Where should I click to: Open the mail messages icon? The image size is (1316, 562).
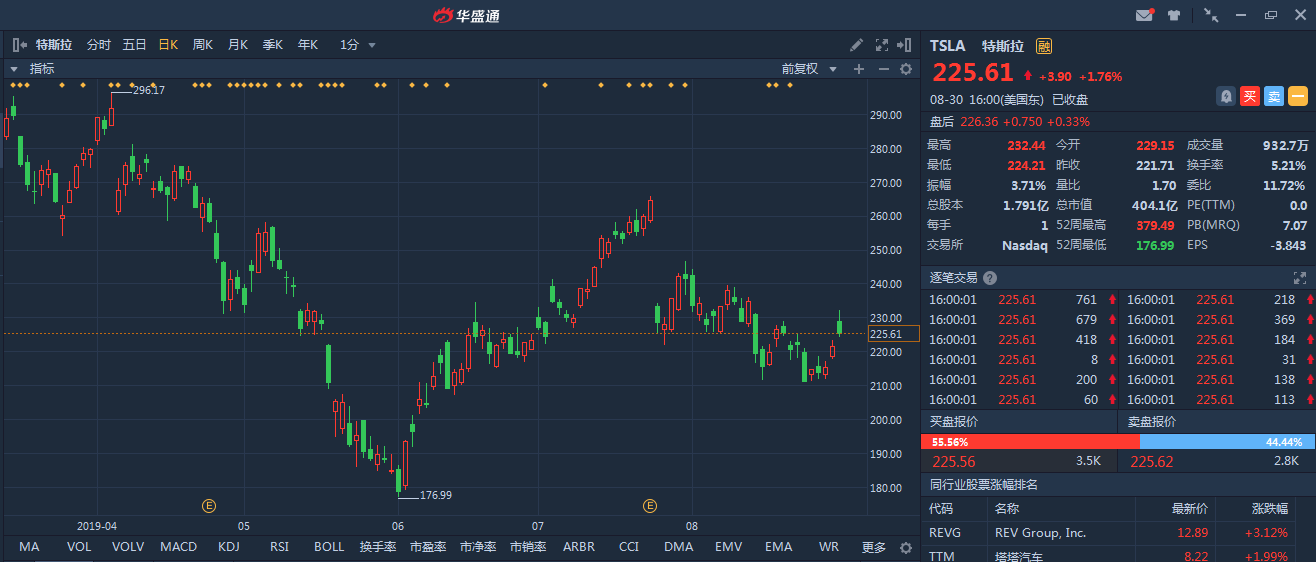(1145, 15)
